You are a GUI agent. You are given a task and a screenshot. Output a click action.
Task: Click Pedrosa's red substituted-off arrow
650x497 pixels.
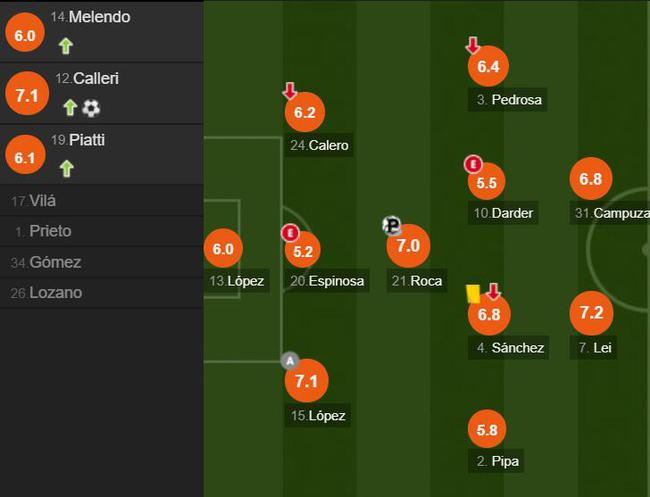[x=473, y=46]
